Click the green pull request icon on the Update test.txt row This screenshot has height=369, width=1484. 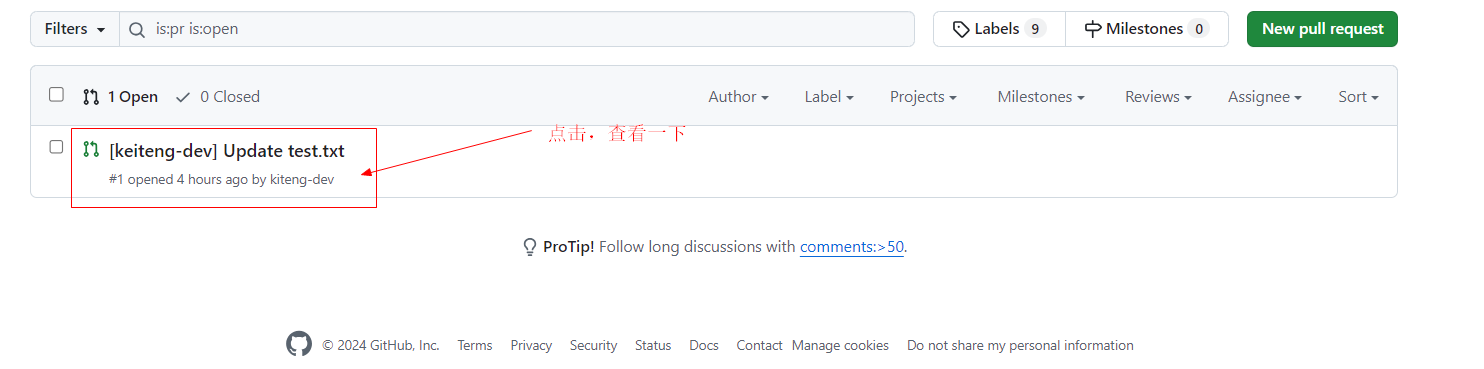click(x=91, y=150)
